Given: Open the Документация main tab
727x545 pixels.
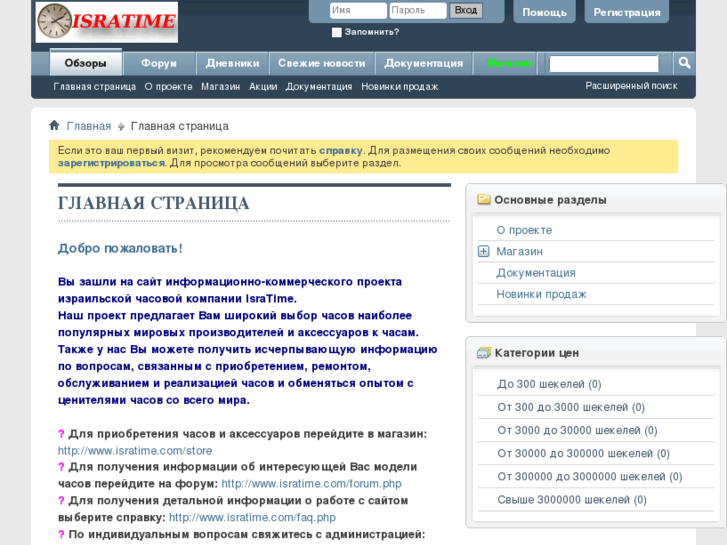Looking at the screenshot, I should pos(423,64).
